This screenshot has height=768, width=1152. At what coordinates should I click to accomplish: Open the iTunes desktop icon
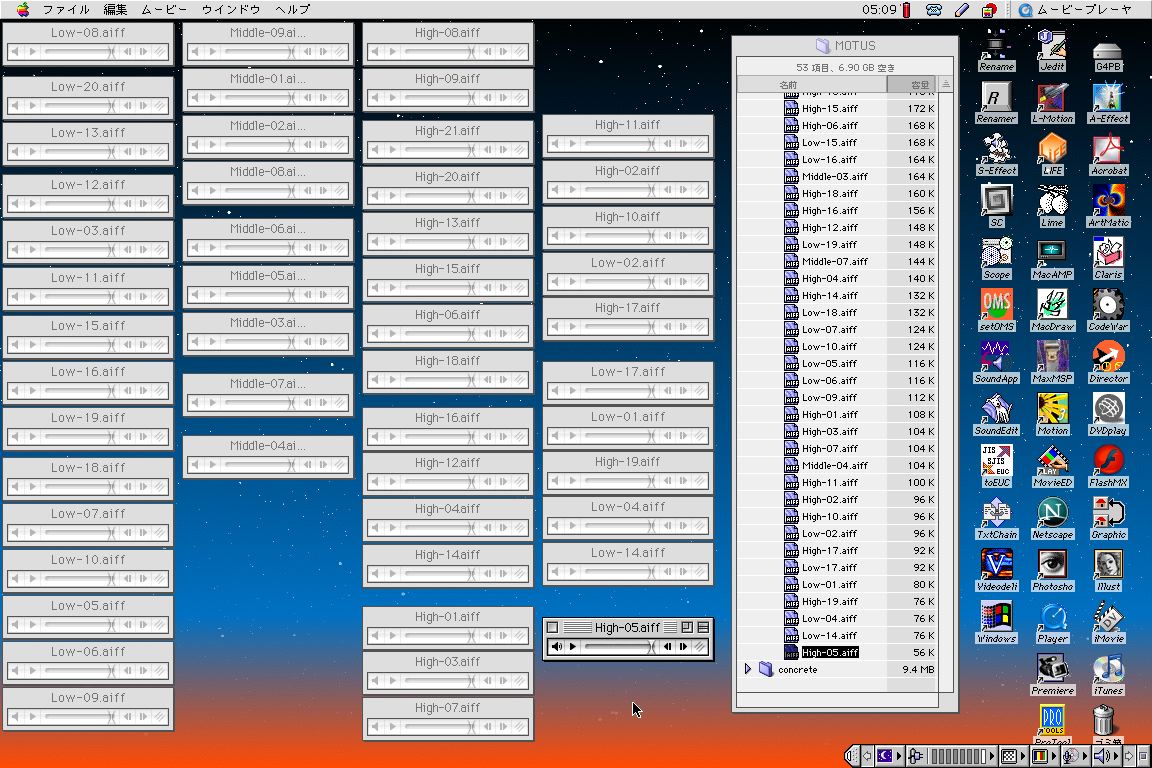[x=1107, y=670]
